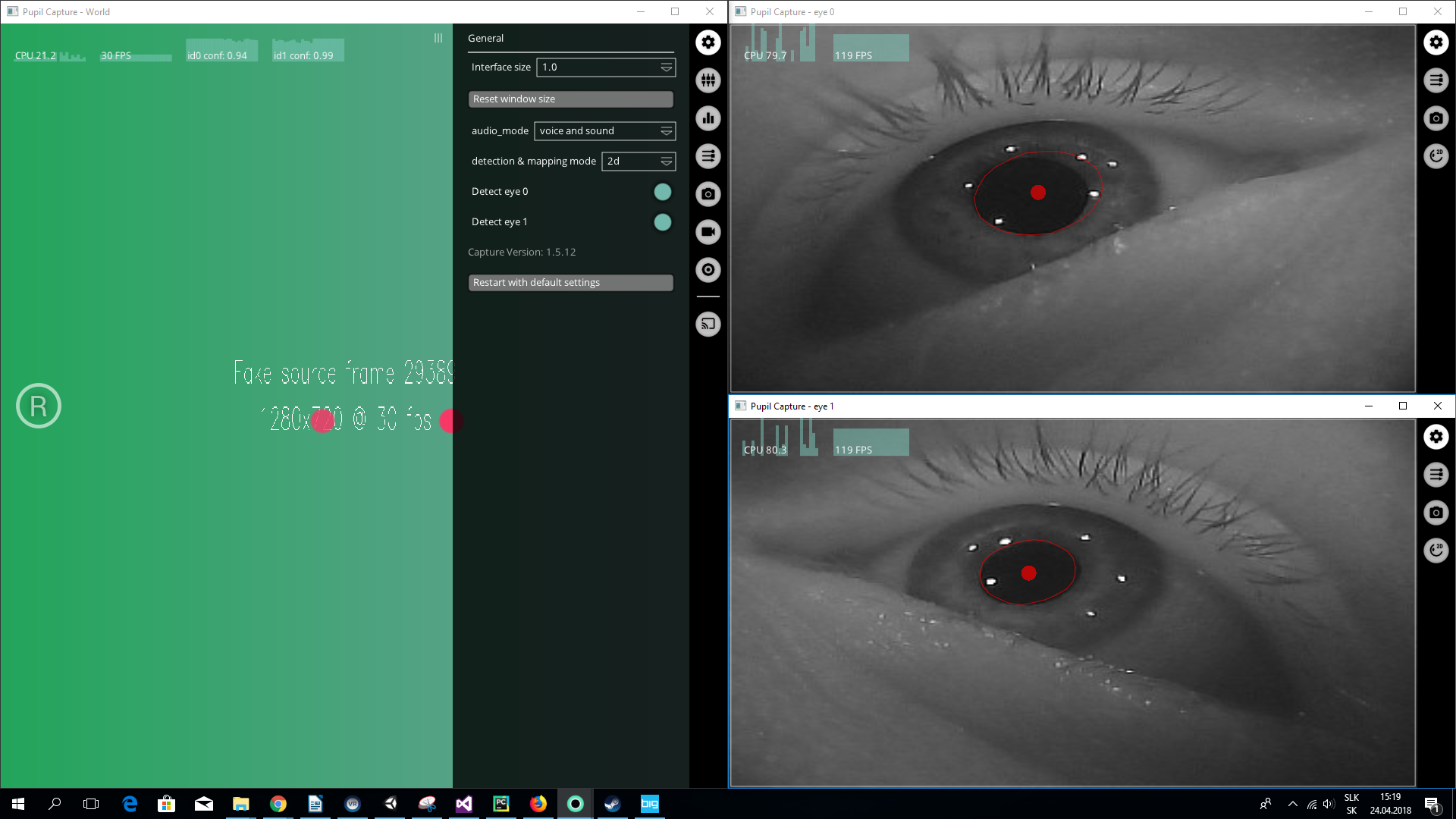
Task: Open Mail app from taskbar
Action: [204, 804]
